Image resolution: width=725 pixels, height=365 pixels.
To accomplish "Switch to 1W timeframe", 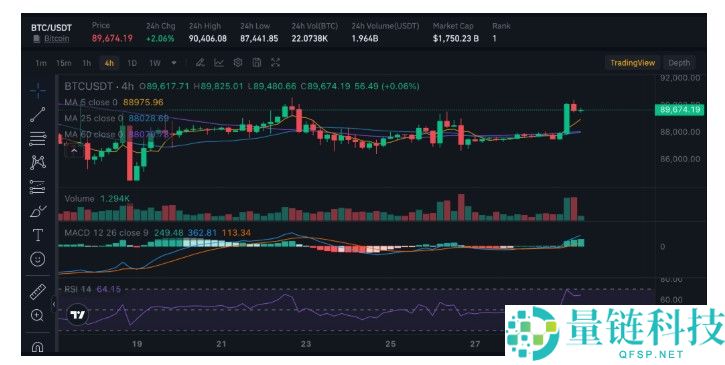I will (x=154, y=63).
